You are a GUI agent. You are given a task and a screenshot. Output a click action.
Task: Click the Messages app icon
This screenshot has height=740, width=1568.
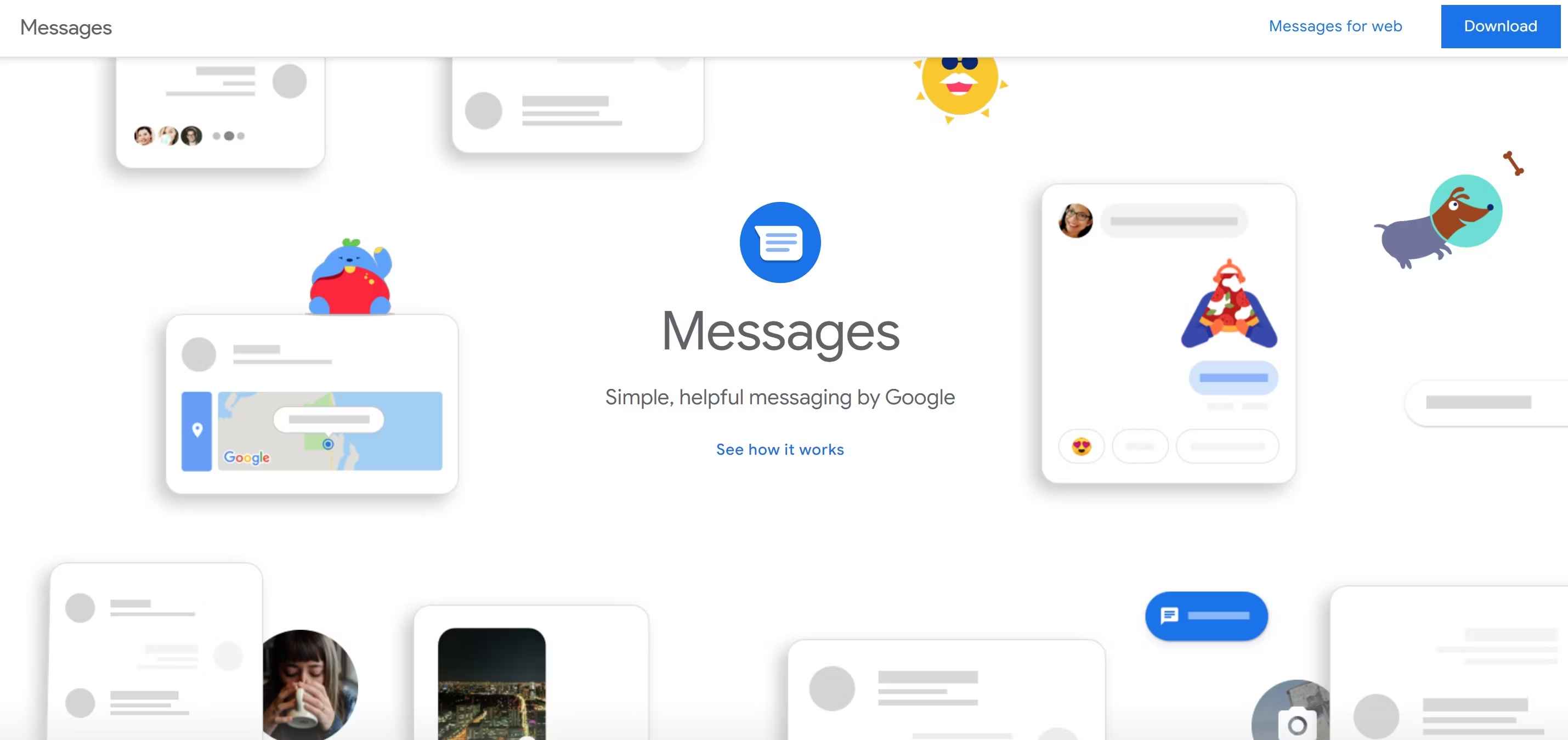click(x=780, y=242)
